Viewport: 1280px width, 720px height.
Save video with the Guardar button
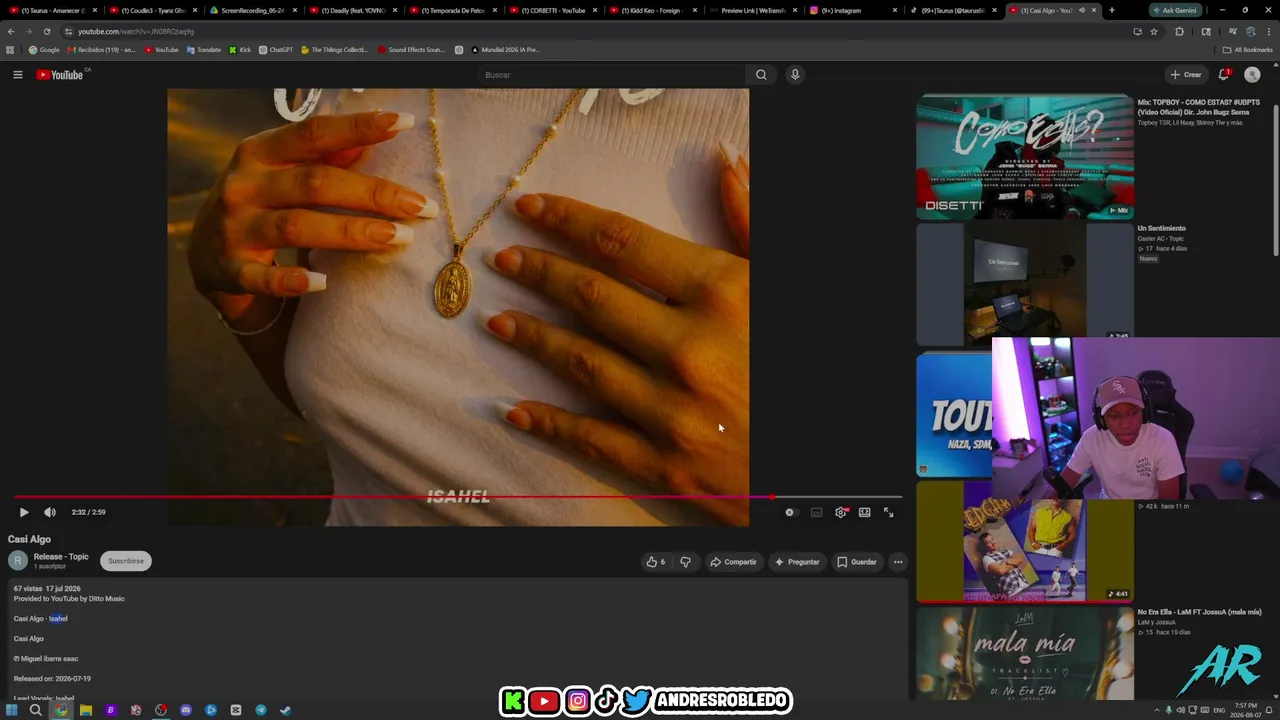click(x=857, y=562)
